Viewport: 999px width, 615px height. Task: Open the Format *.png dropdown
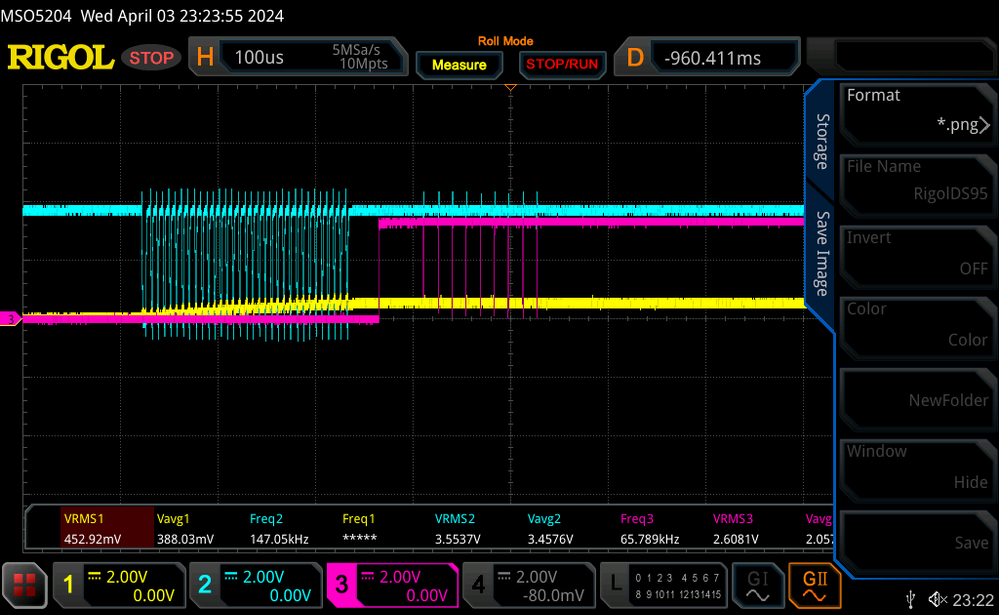917,114
